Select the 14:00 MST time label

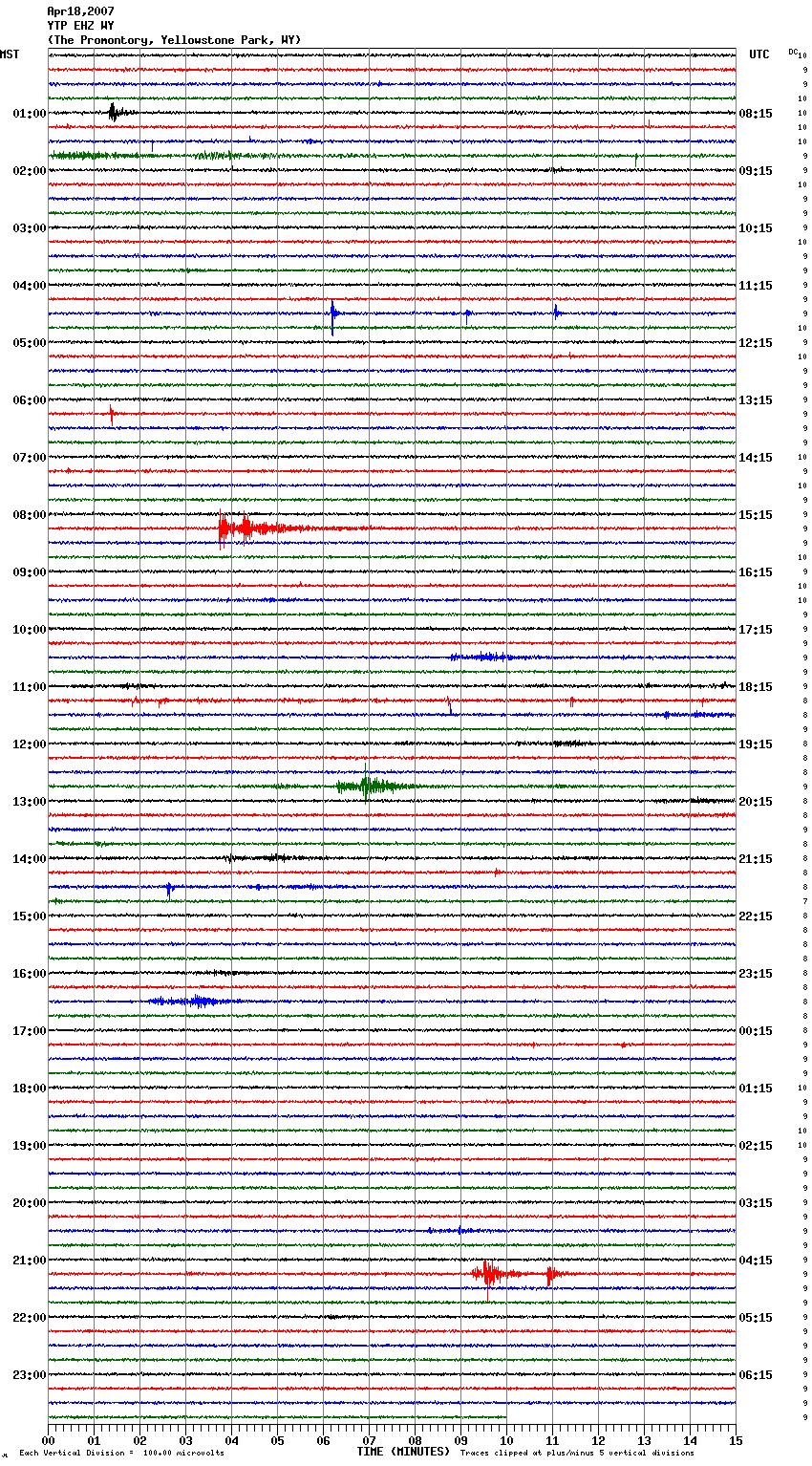[30, 859]
